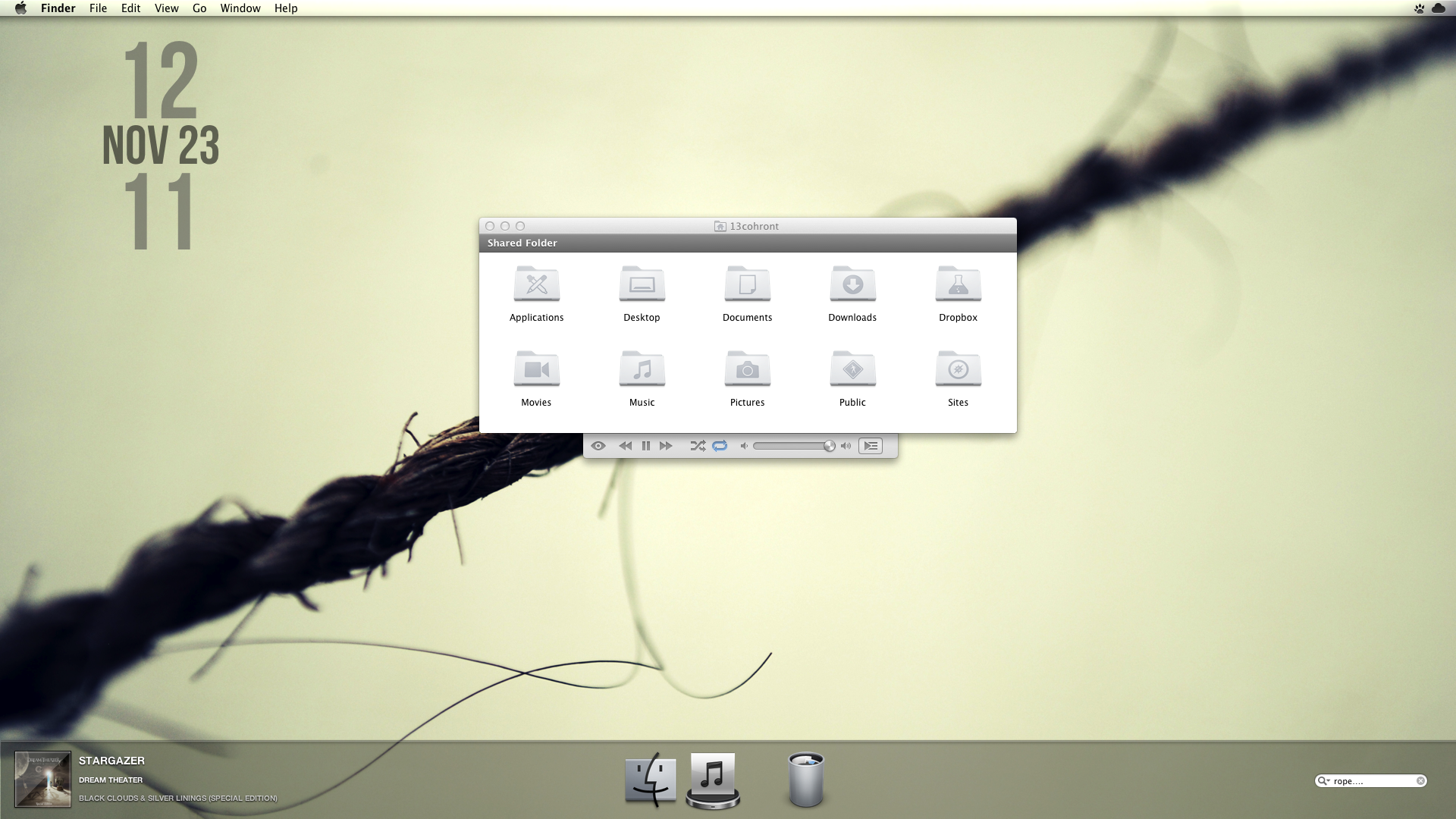The width and height of the screenshot is (1456, 819).
Task: Pause the playing song
Action: [x=646, y=446]
